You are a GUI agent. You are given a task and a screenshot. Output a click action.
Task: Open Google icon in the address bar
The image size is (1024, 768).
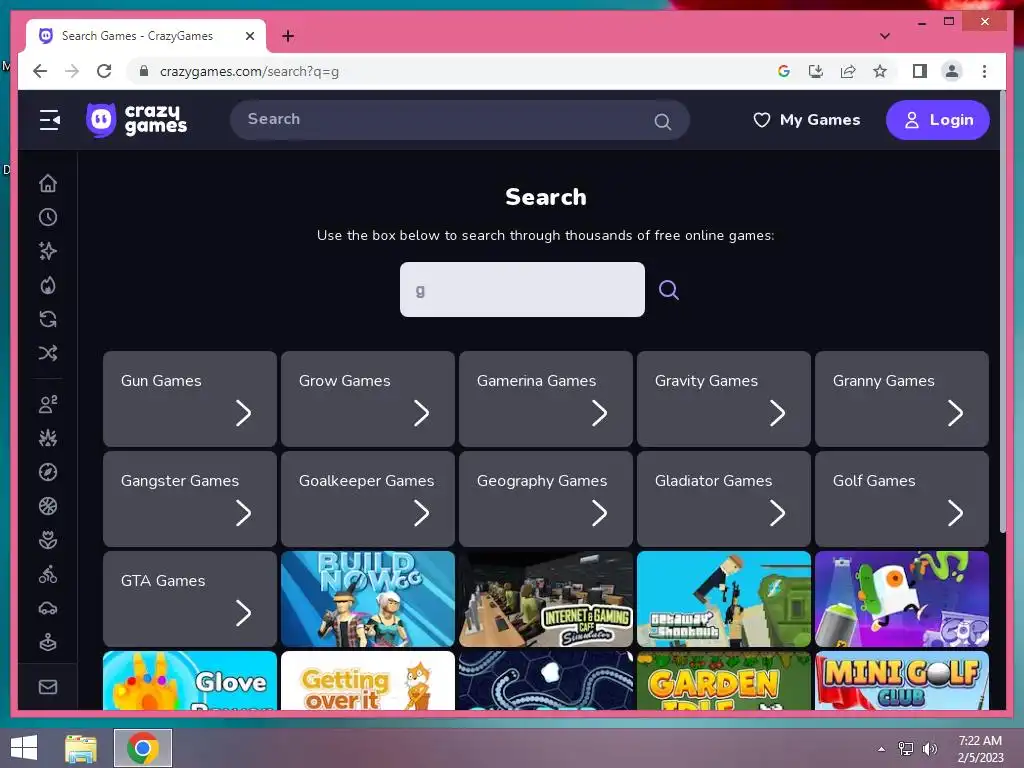tap(784, 71)
